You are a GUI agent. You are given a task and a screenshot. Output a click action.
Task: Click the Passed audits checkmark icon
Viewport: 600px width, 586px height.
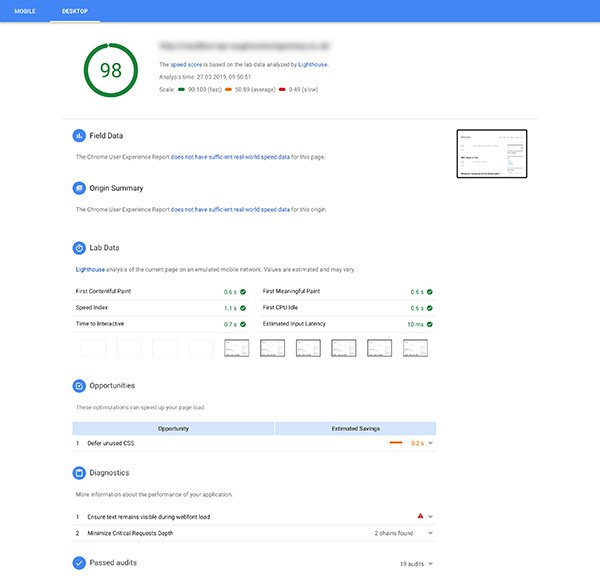(x=79, y=563)
